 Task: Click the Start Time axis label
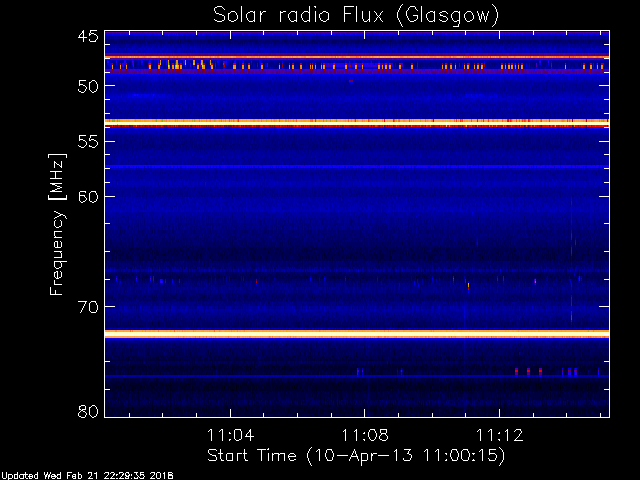click(x=356, y=455)
